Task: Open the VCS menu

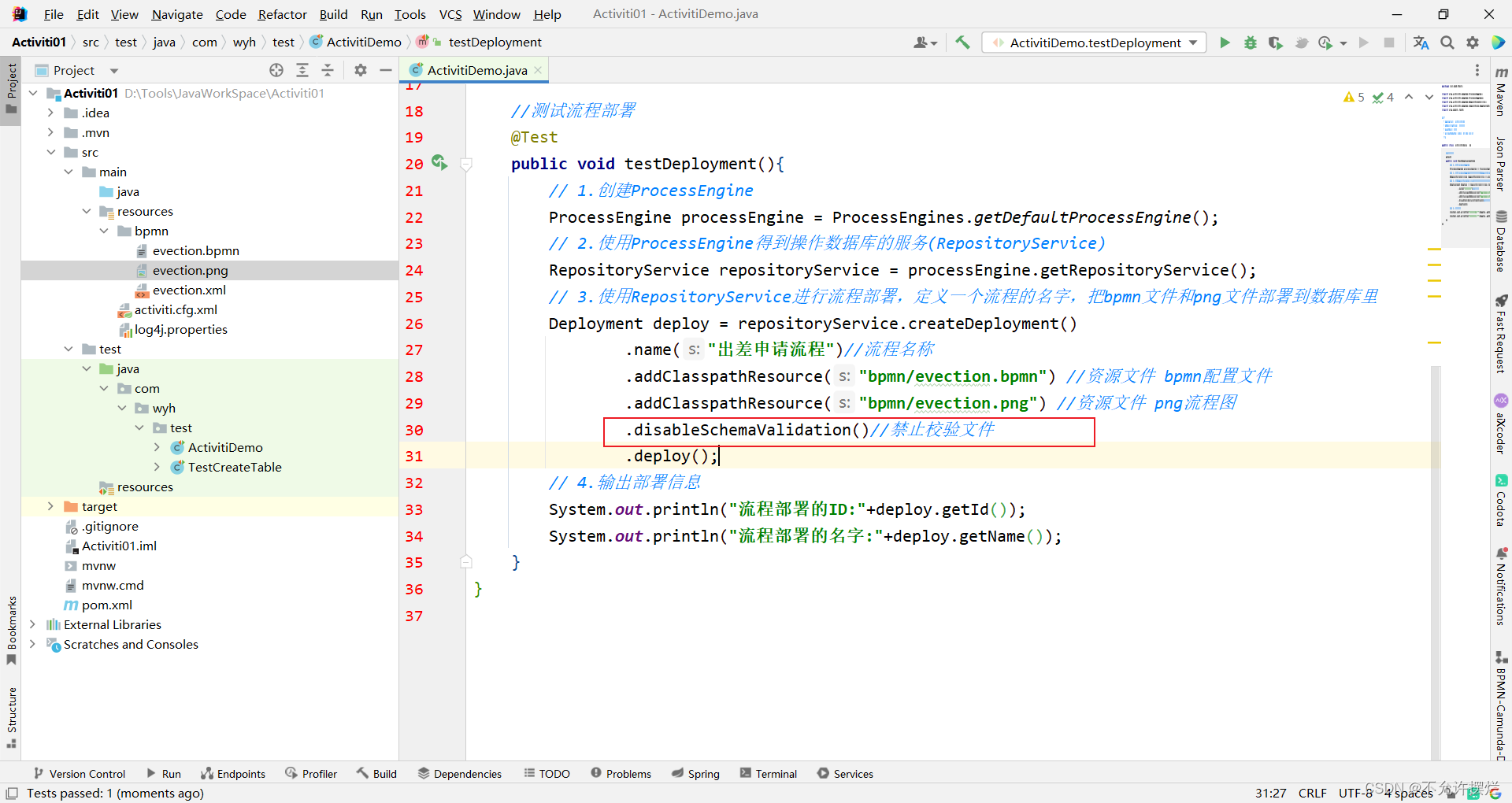Action: point(450,14)
